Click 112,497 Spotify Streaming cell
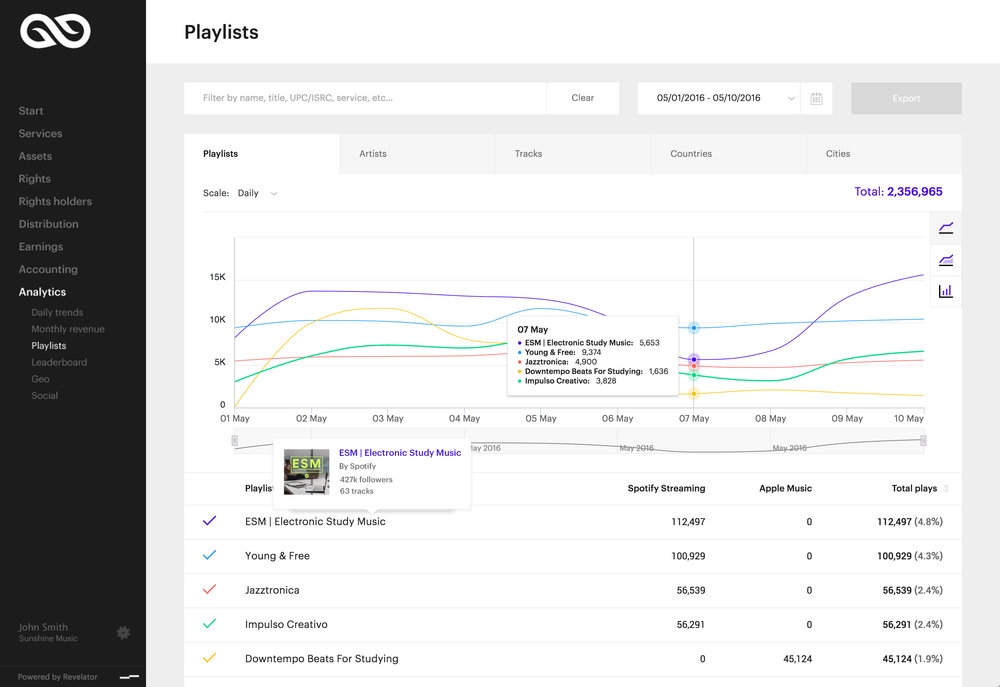The height and width of the screenshot is (687, 1000). tap(688, 522)
